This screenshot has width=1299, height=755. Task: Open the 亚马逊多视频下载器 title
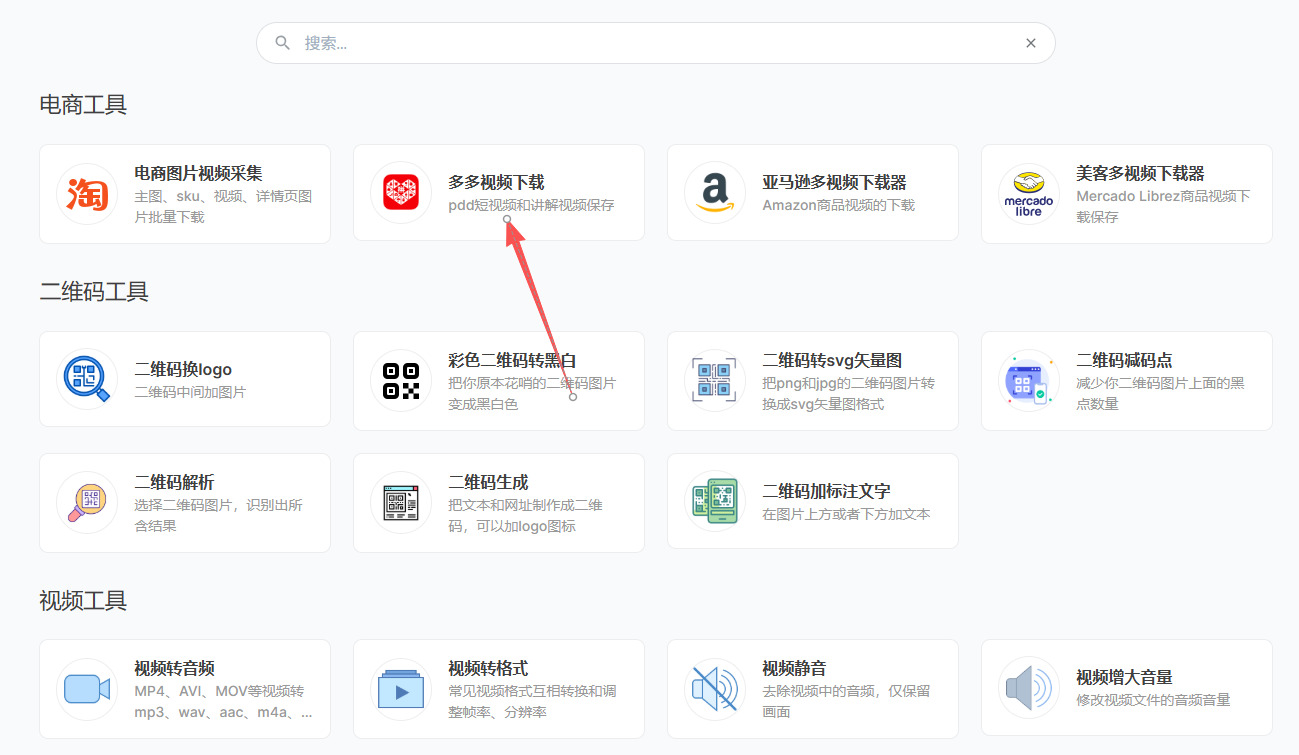click(834, 182)
